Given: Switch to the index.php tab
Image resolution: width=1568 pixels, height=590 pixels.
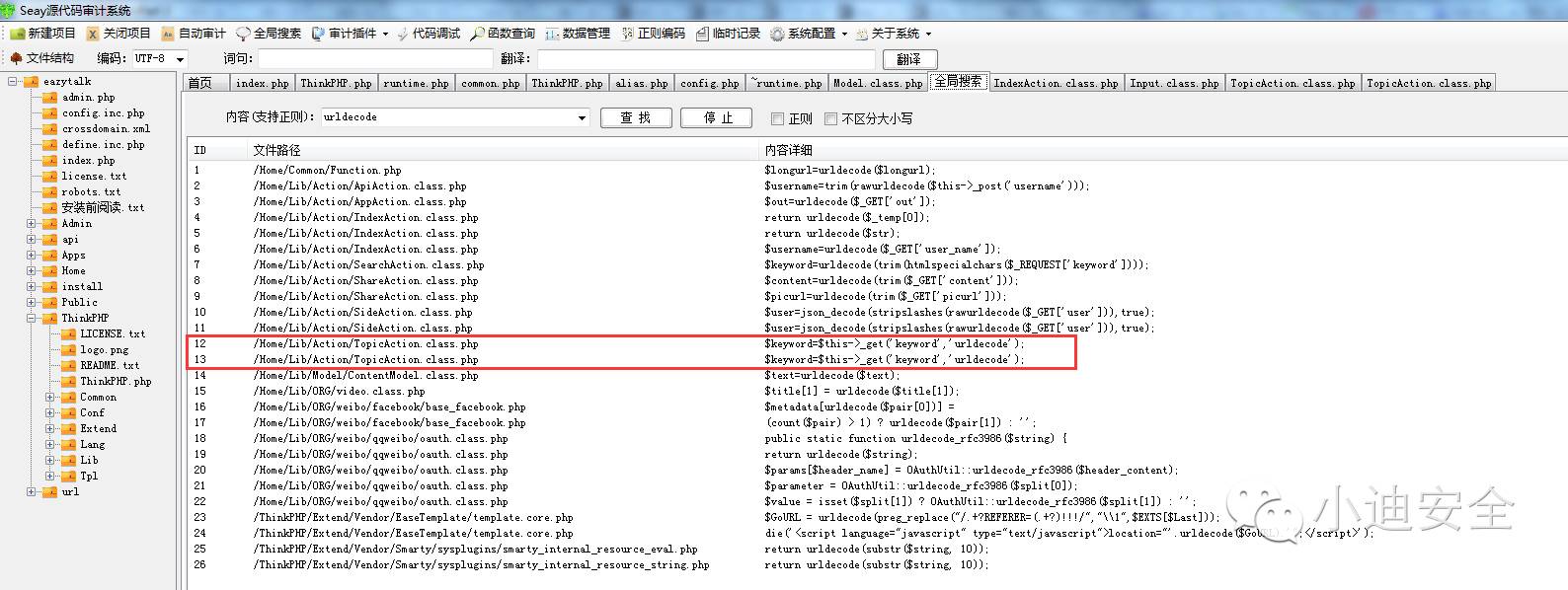Looking at the screenshot, I should (262, 83).
